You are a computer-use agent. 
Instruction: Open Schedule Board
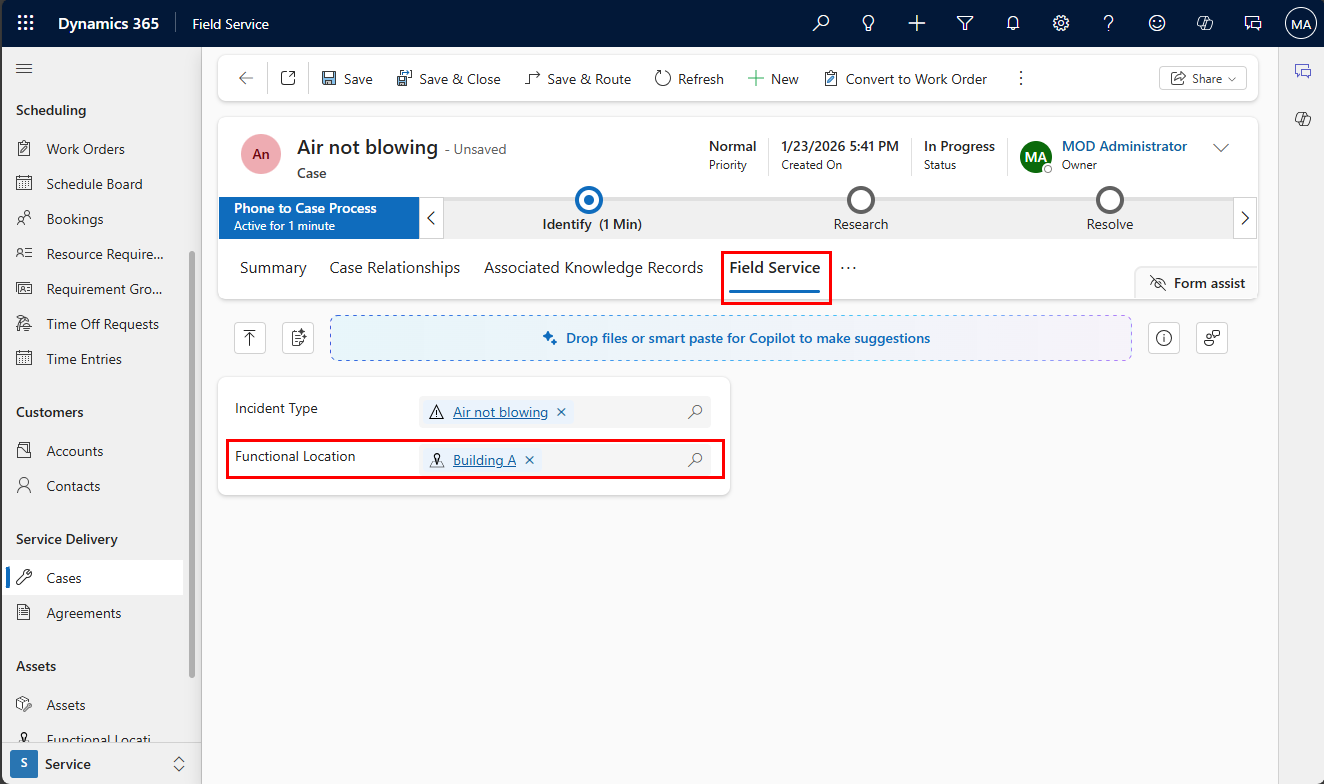click(94, 184)
